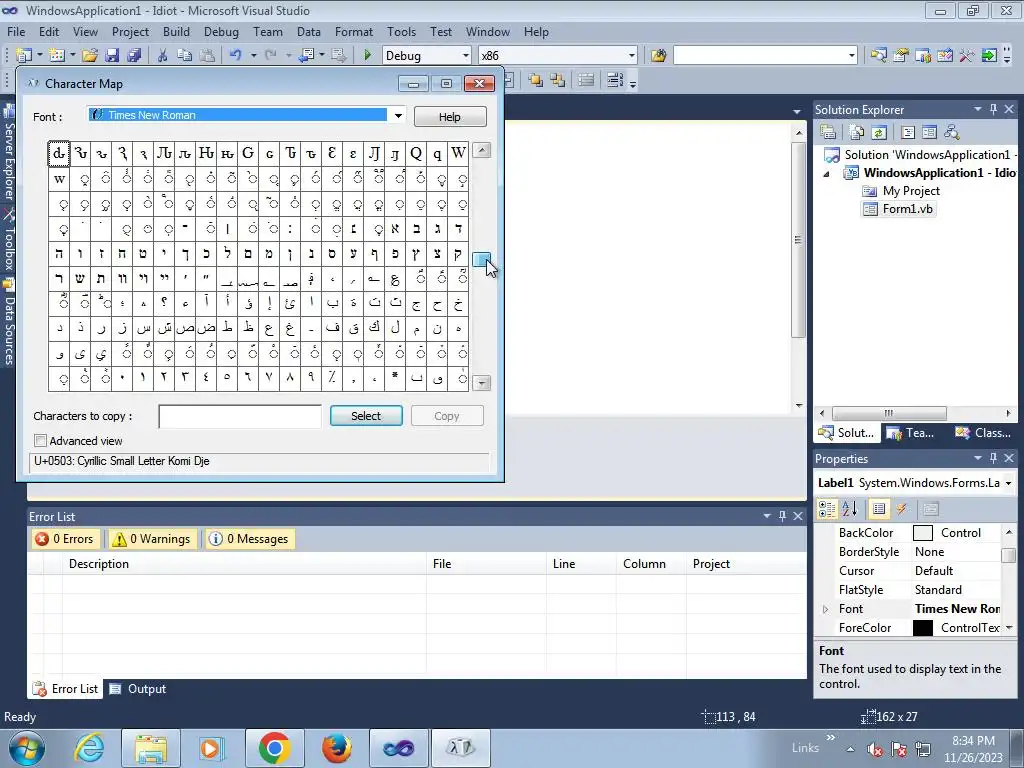This screenshot has height=768, width=1024.
Task: Click the Characters to copy field
Action: coord(240,416)
